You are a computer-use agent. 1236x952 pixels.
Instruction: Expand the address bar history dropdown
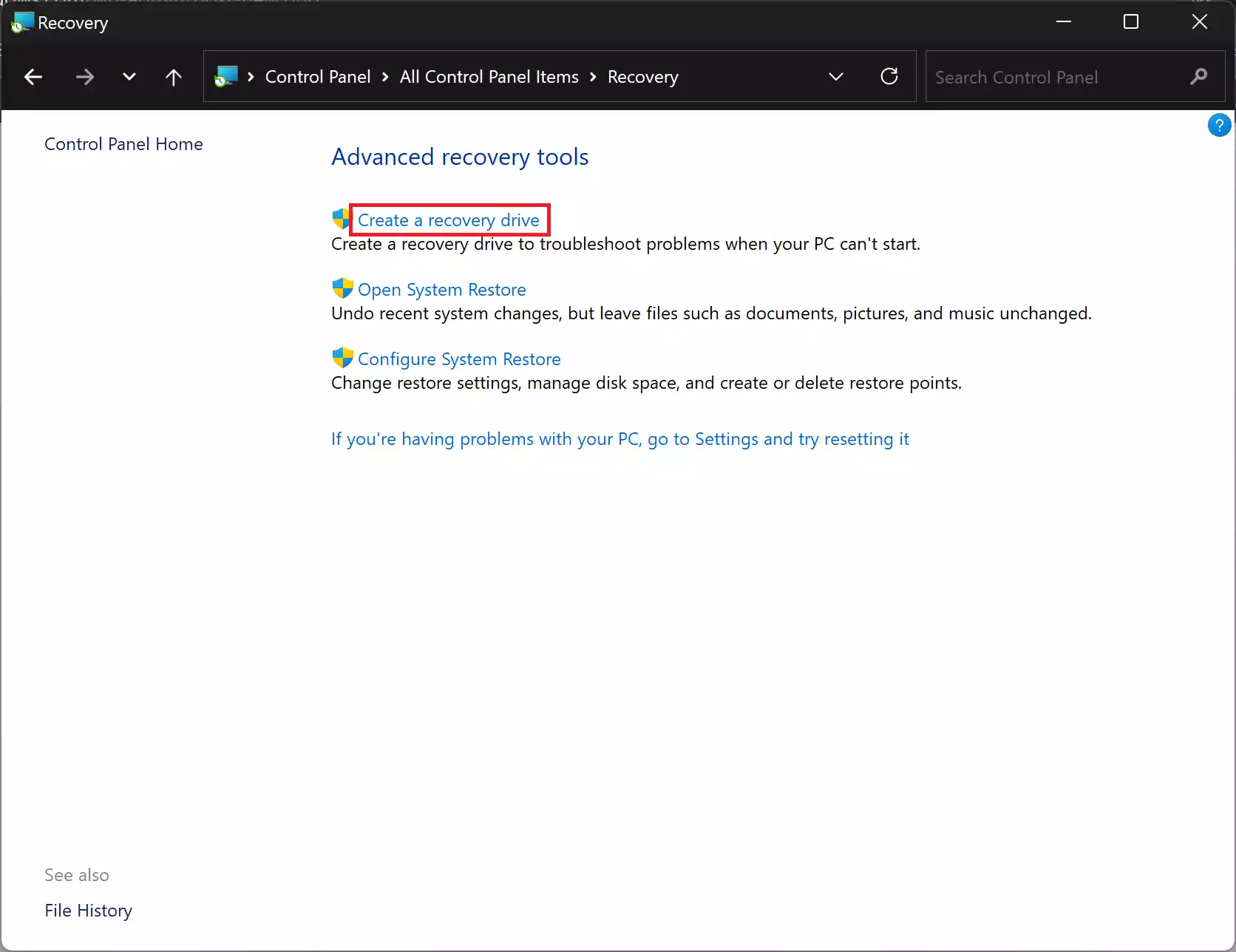point(836,77)
